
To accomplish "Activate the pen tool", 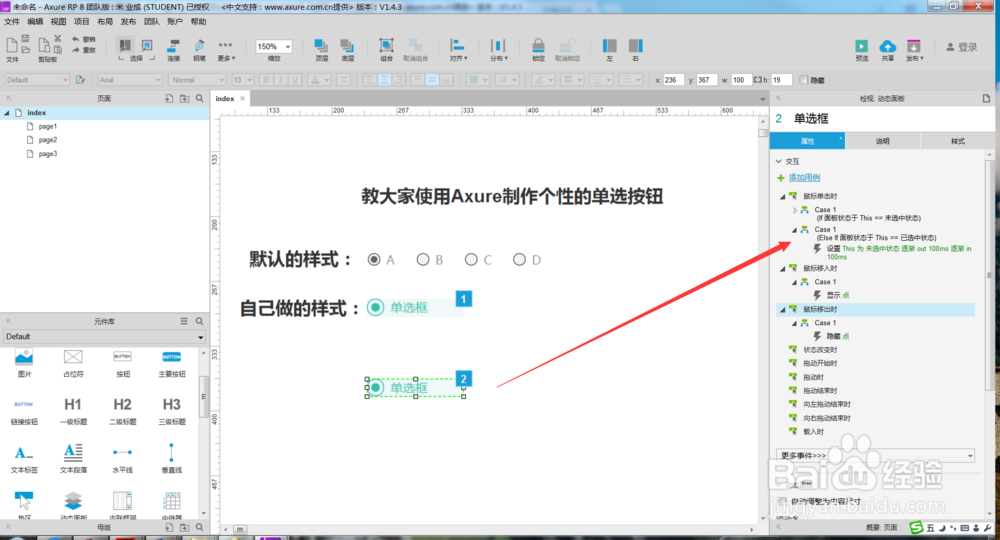I will coord(200,45).
